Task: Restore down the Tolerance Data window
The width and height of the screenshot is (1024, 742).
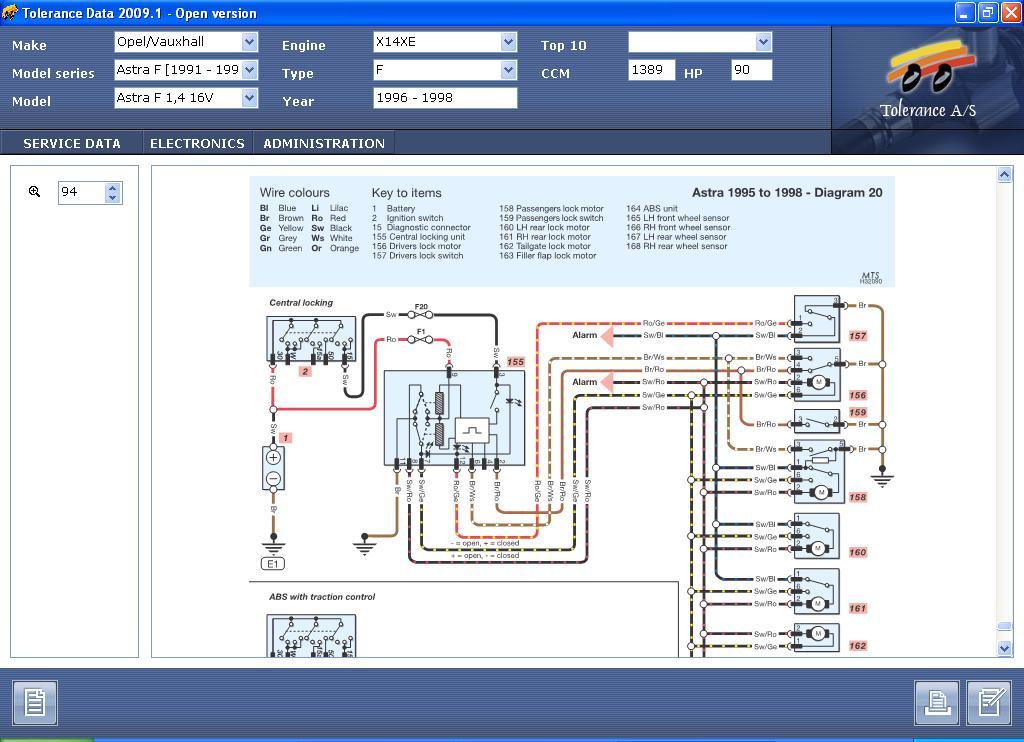Action: pos(988,12)
